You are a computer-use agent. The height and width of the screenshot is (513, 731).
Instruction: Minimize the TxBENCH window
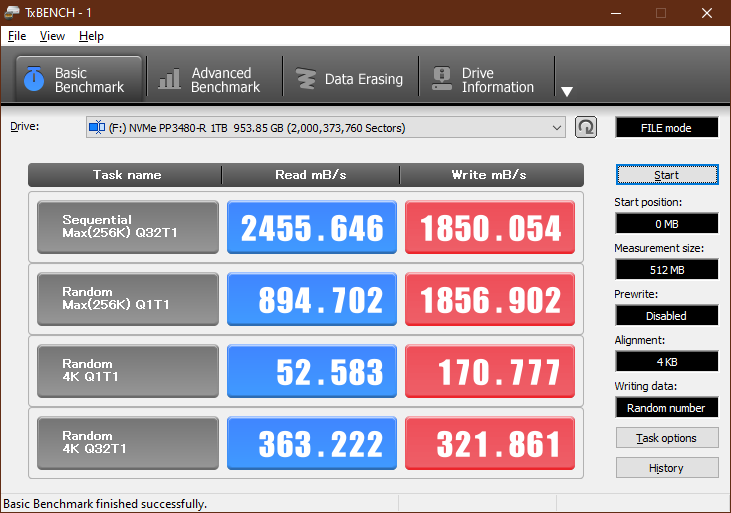pos(616,13)
